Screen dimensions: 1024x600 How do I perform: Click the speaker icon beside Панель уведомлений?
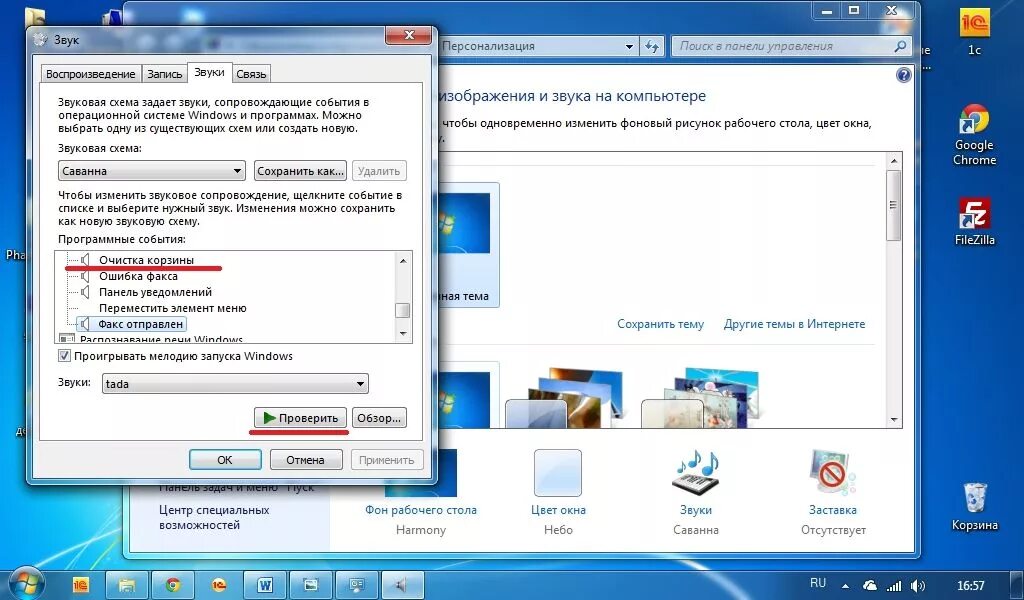(85, 292)
